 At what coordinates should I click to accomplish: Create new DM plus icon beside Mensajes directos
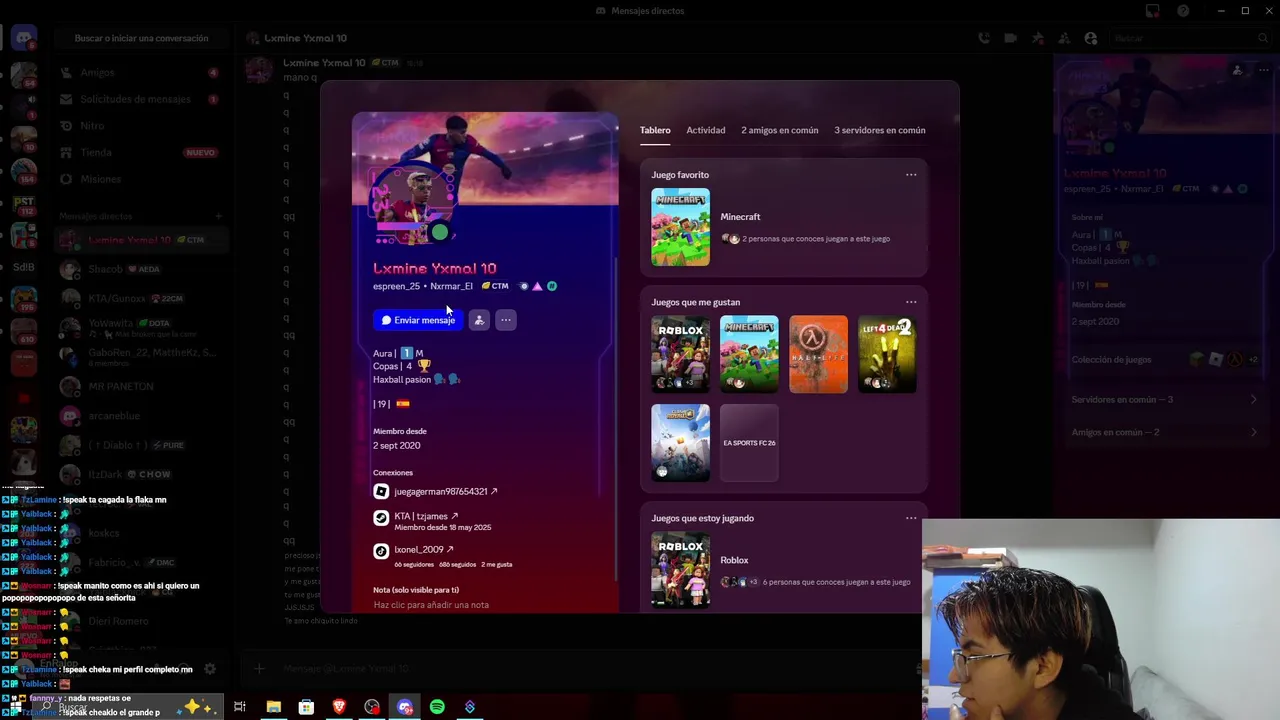[218, 216]
